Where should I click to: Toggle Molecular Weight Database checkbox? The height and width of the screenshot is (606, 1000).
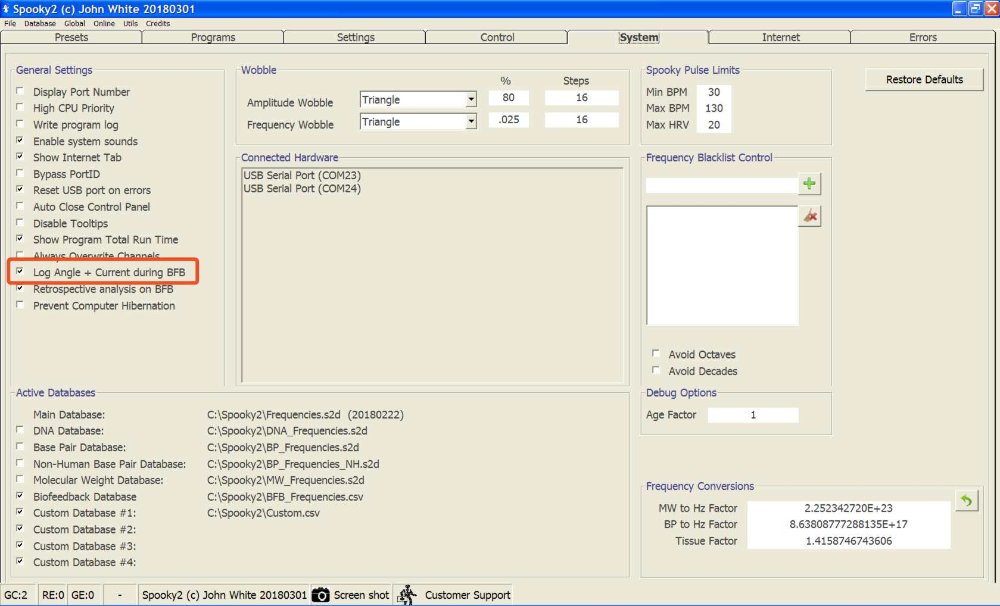[x=20, y=479]
